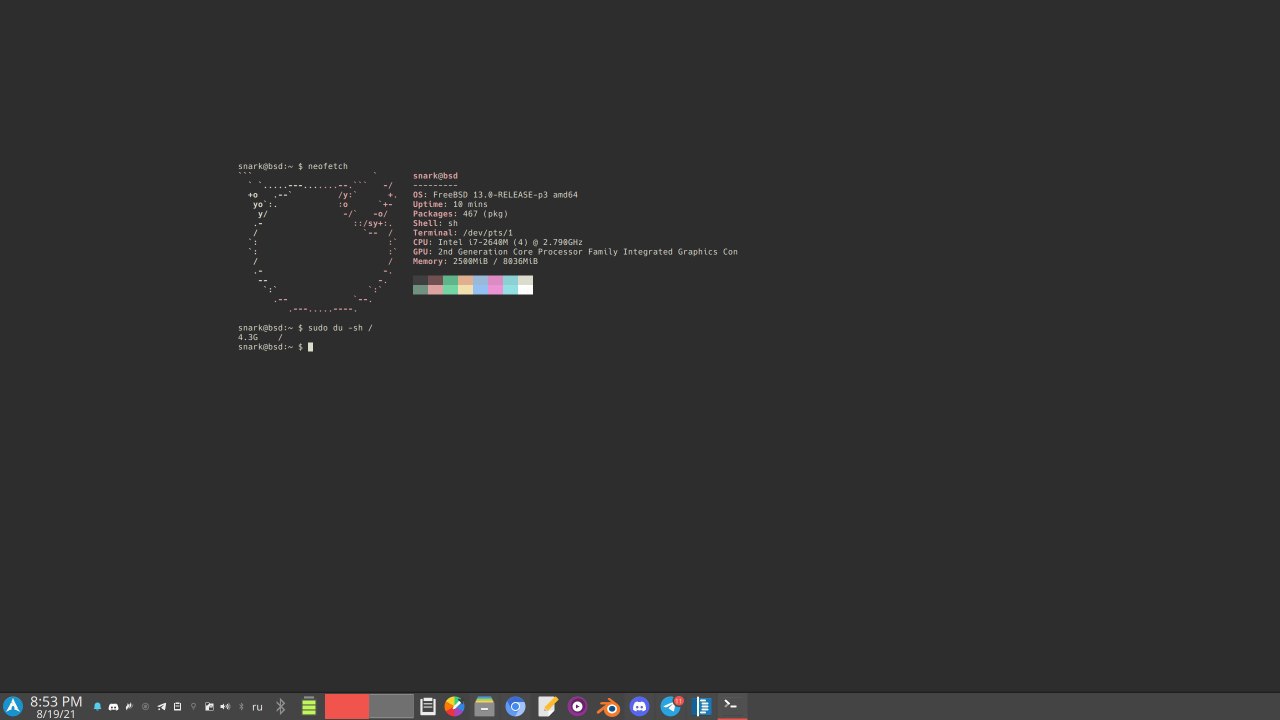Open the application launcher menu icon
This screenshot has height=720, width=1280.
(x=13, y=706)
